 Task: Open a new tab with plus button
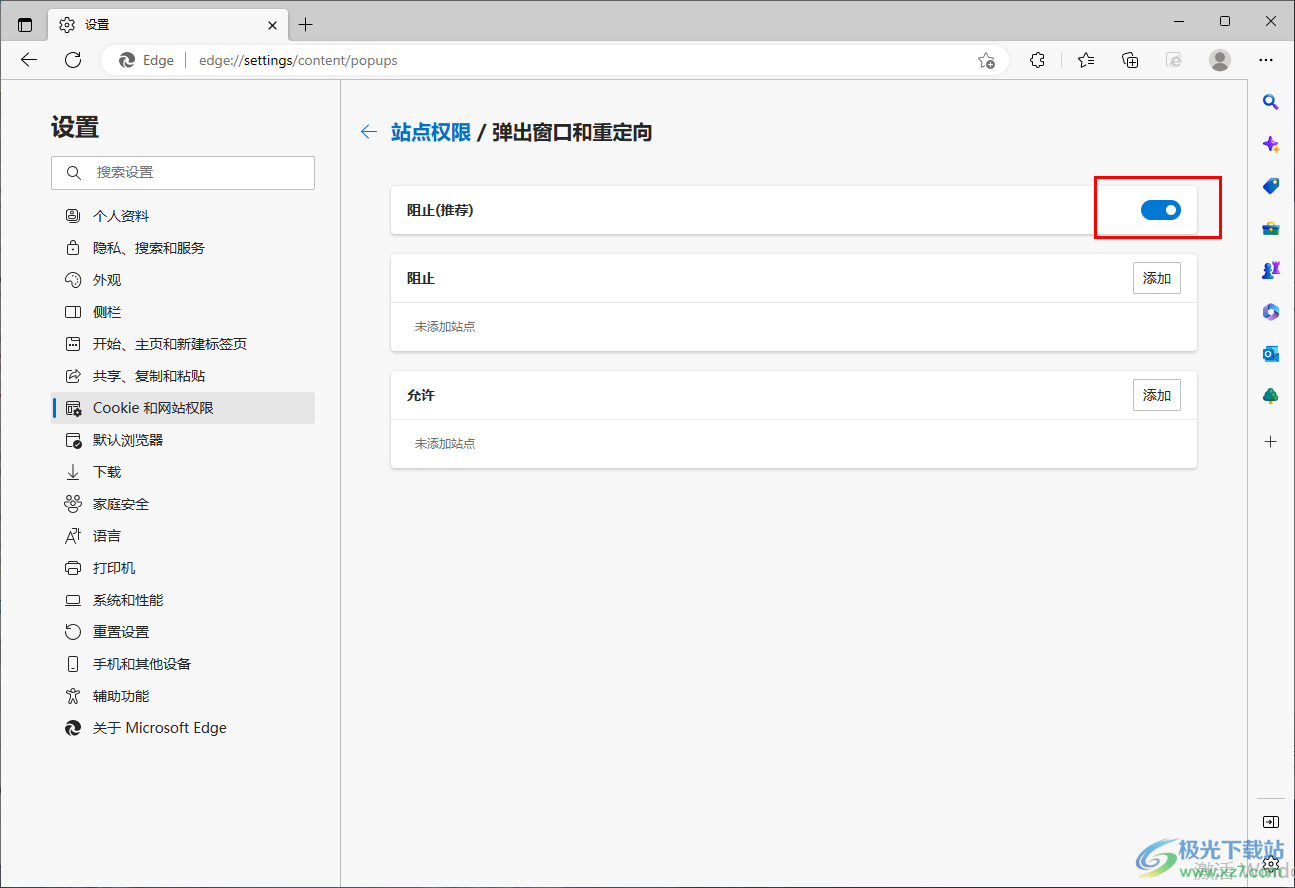click(x=306, y=24)
